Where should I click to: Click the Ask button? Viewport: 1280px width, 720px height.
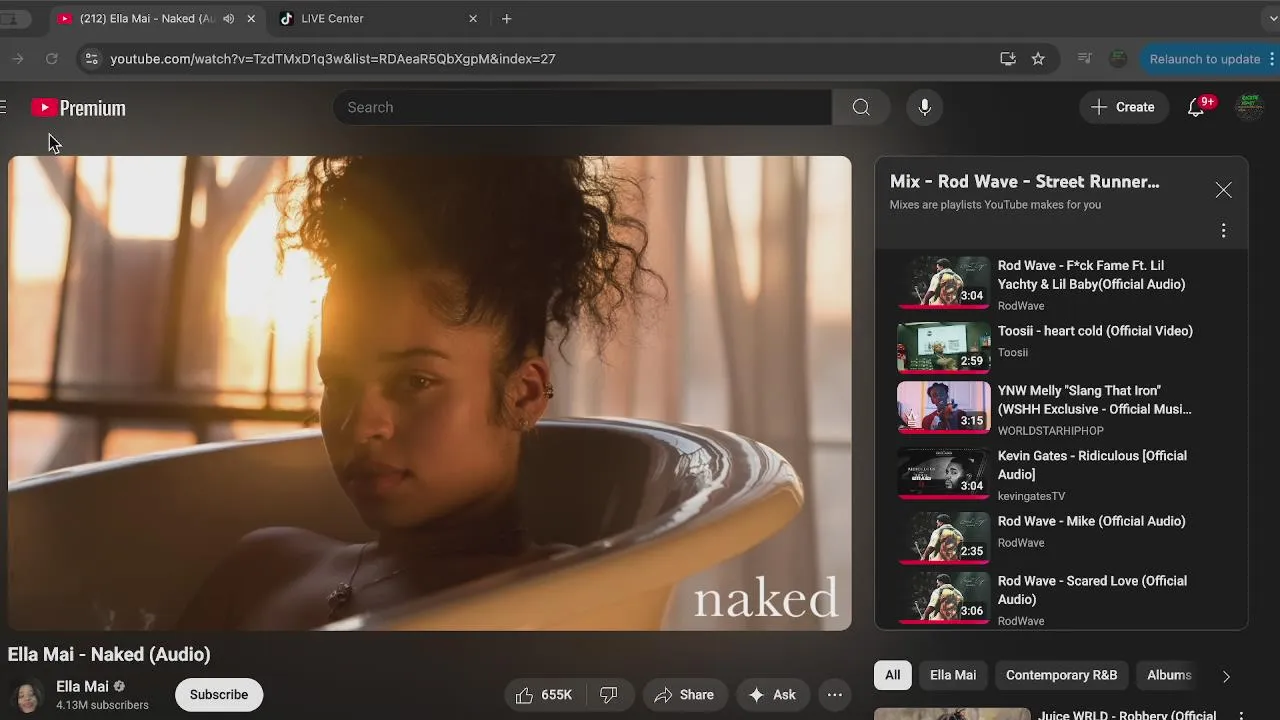point(772,695)
